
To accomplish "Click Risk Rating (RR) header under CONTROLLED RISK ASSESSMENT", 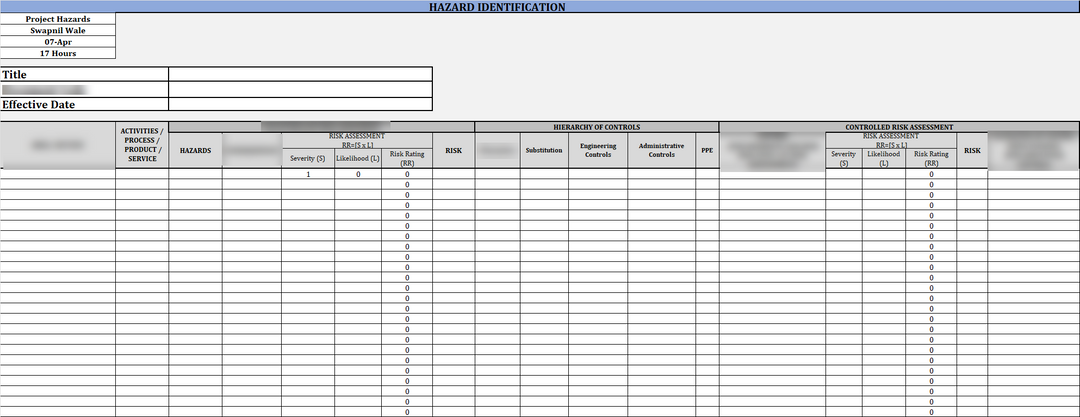I will click(x=931, y=159).
